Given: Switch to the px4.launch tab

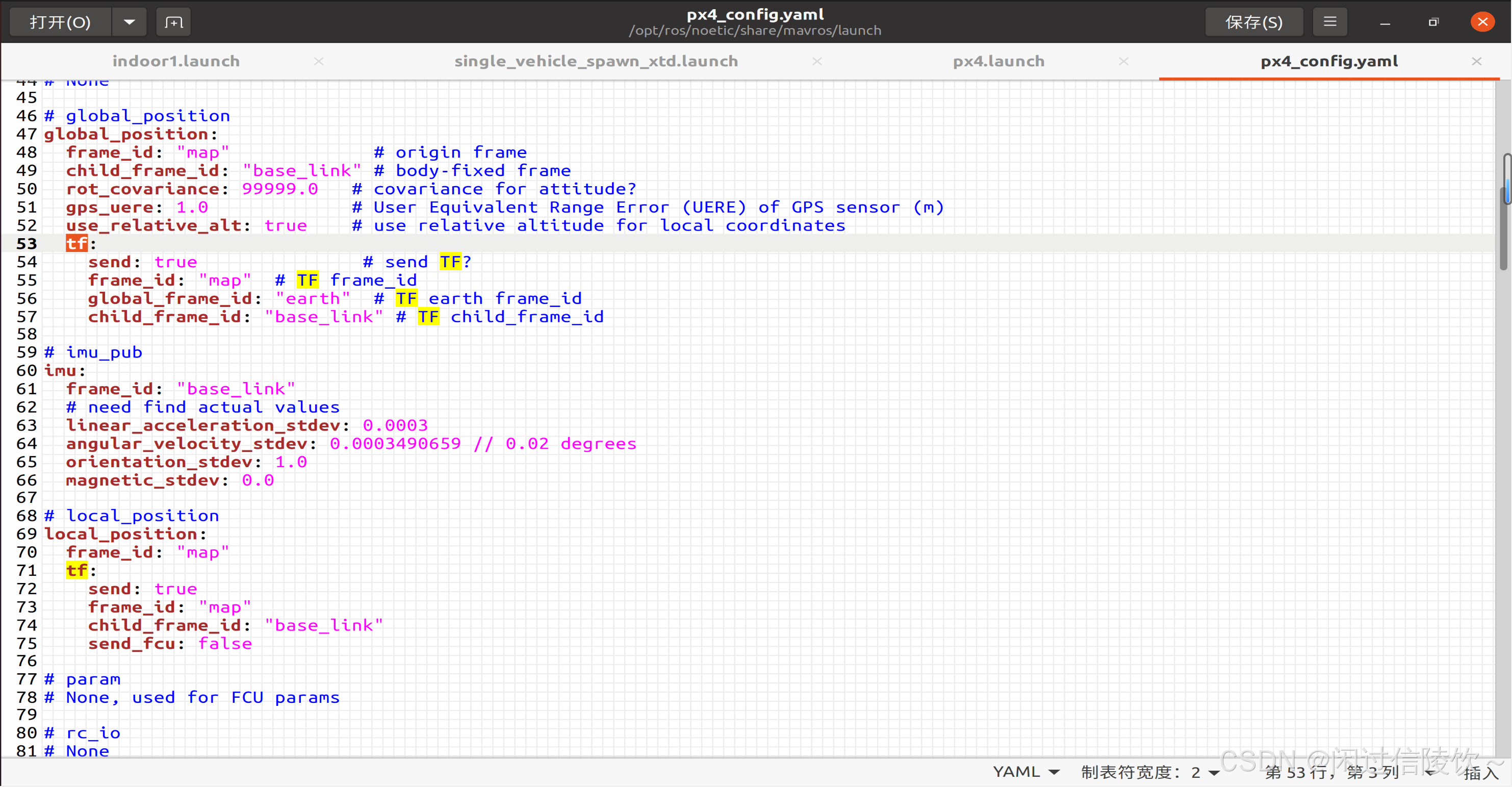Looking at the screenshot, I should 998,61.
